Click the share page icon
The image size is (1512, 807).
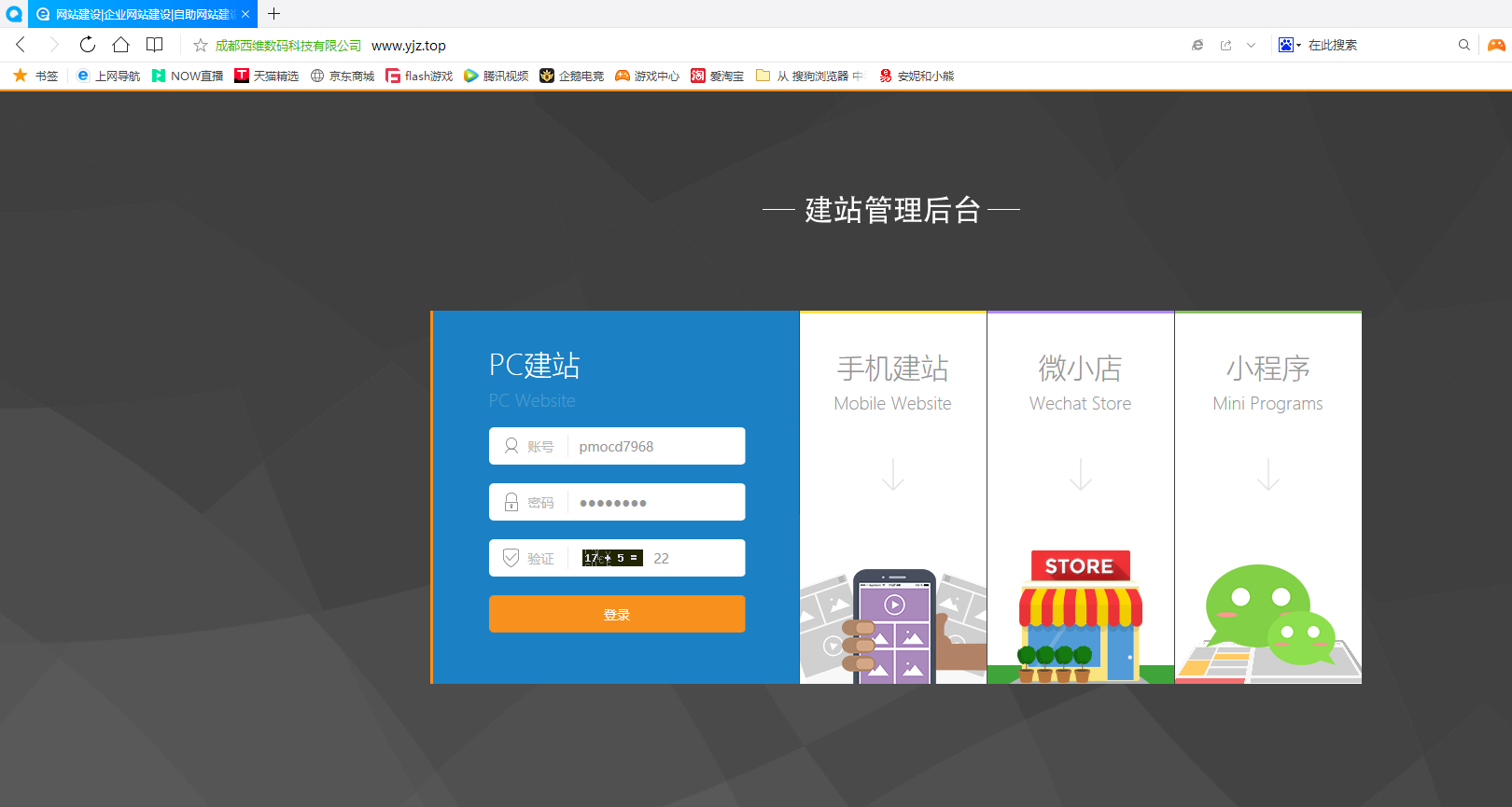pos(1225,45)
